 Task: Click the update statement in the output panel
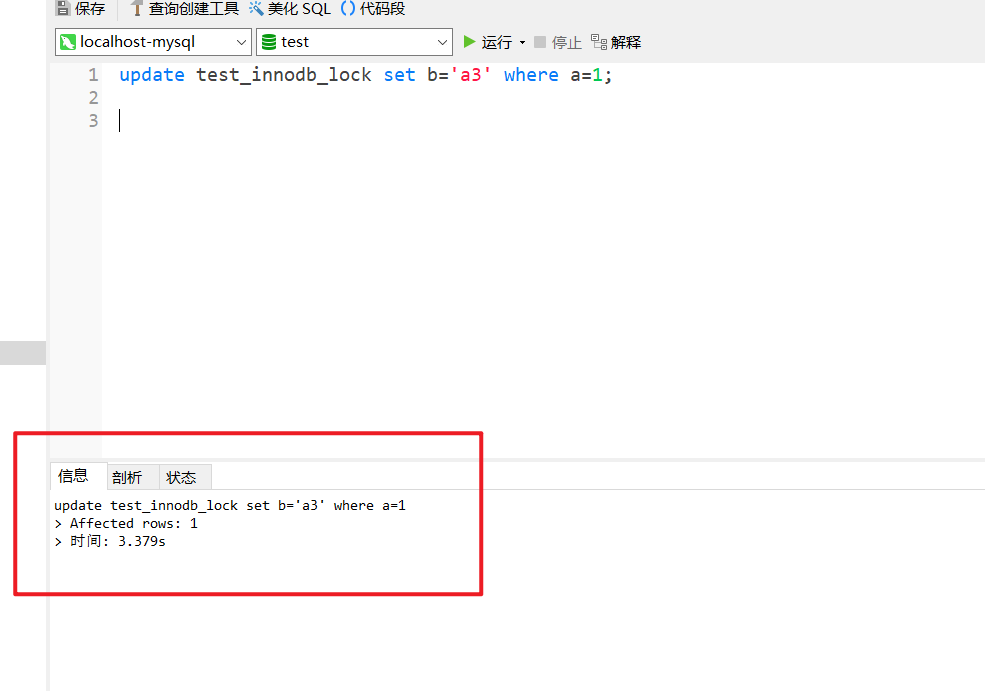(230, 505)
